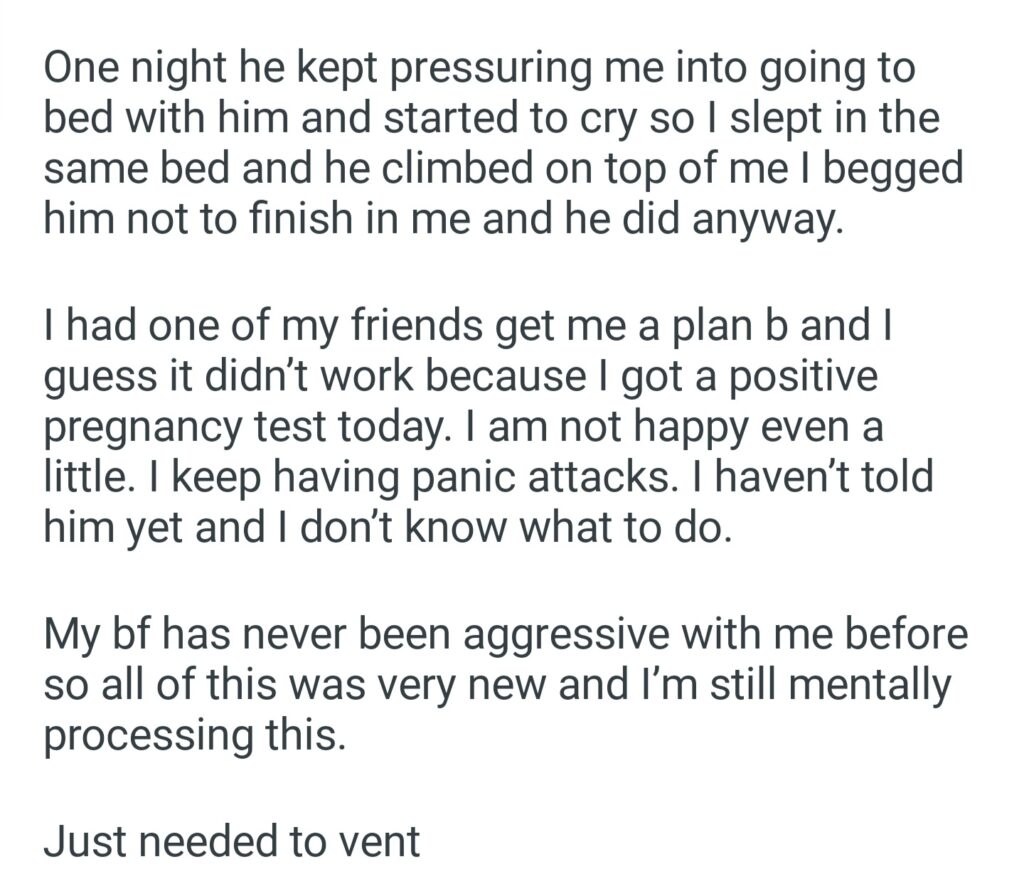Click the final line "Just needed to vent"
This screenshot has width=1024, height=879.
231,841
